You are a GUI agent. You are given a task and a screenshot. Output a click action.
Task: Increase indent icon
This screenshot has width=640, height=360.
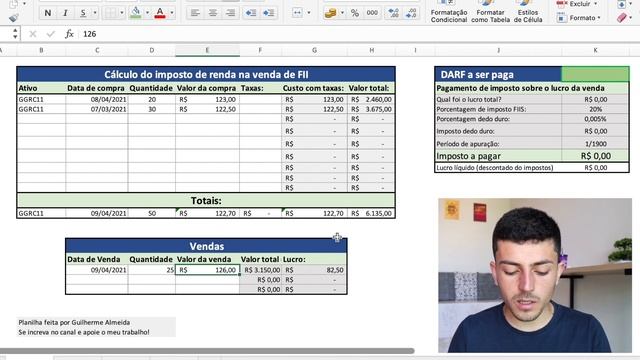click(268, 13)
